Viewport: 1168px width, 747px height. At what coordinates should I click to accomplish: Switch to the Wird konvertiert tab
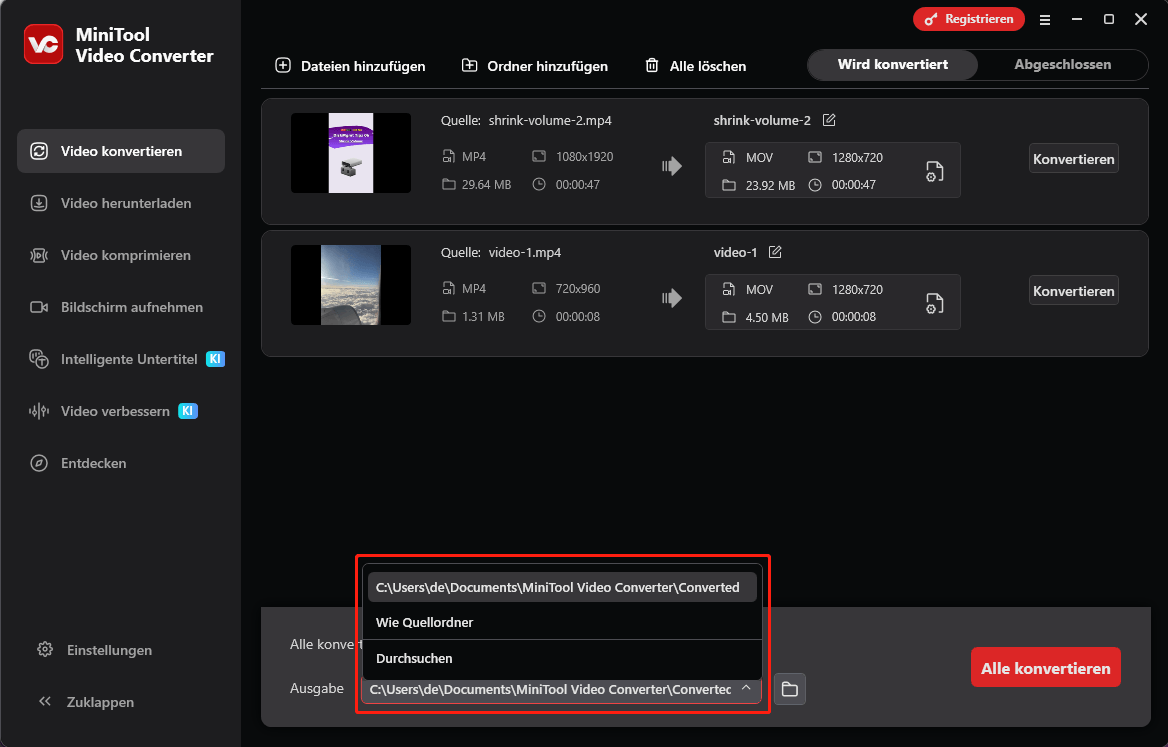tap(892, 65)
